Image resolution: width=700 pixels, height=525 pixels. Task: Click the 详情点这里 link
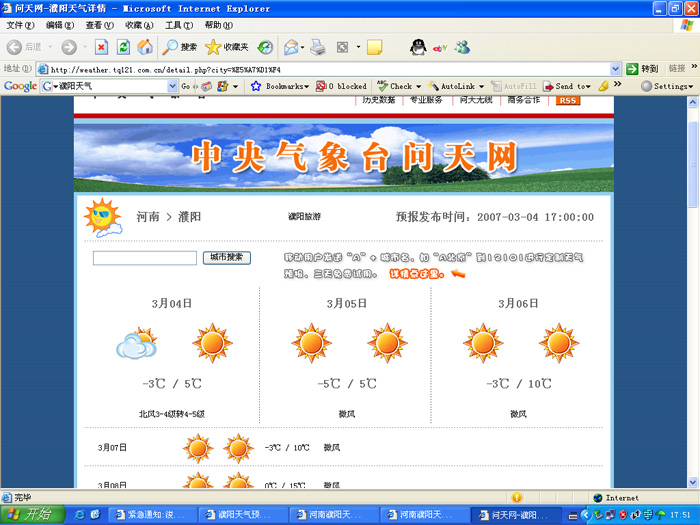pos(417,274)
